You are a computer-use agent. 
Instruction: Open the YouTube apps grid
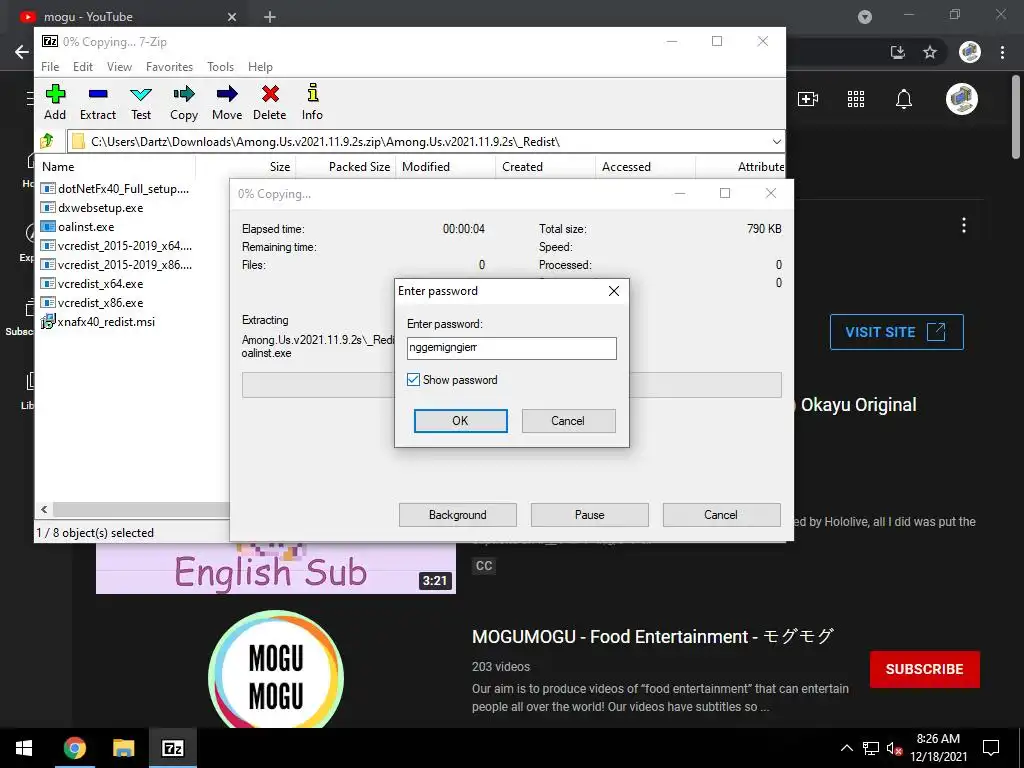click(856, 99)
